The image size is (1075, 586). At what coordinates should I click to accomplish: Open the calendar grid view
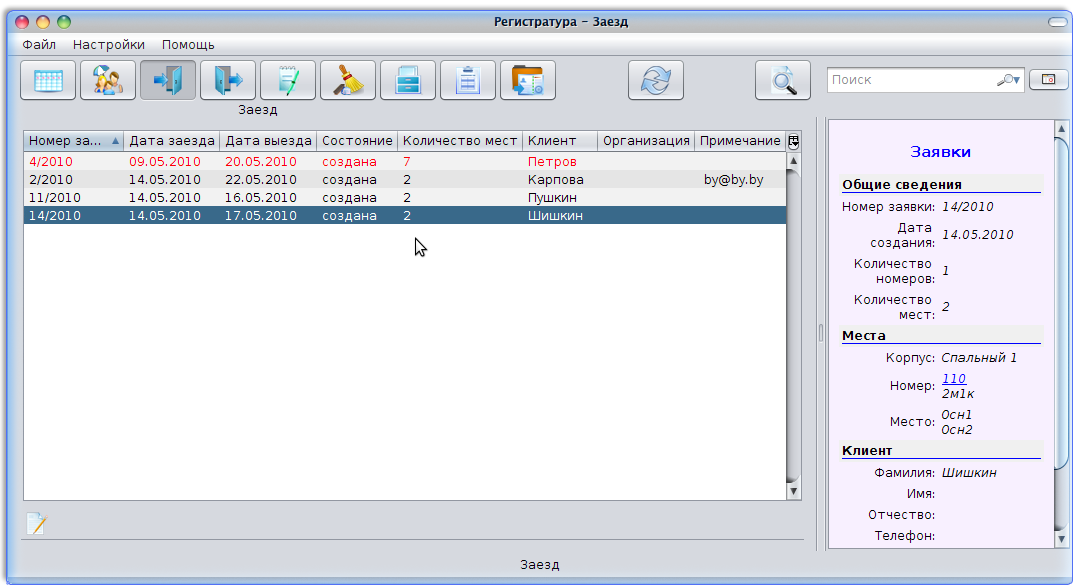(48, 80)
